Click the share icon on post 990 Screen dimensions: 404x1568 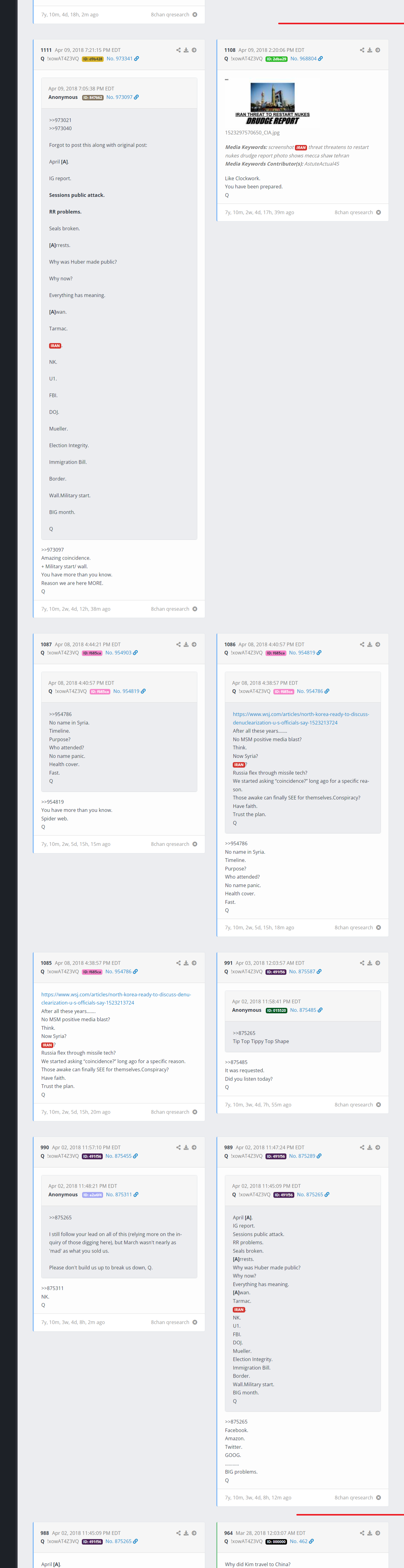click(x=178, y=1147)
